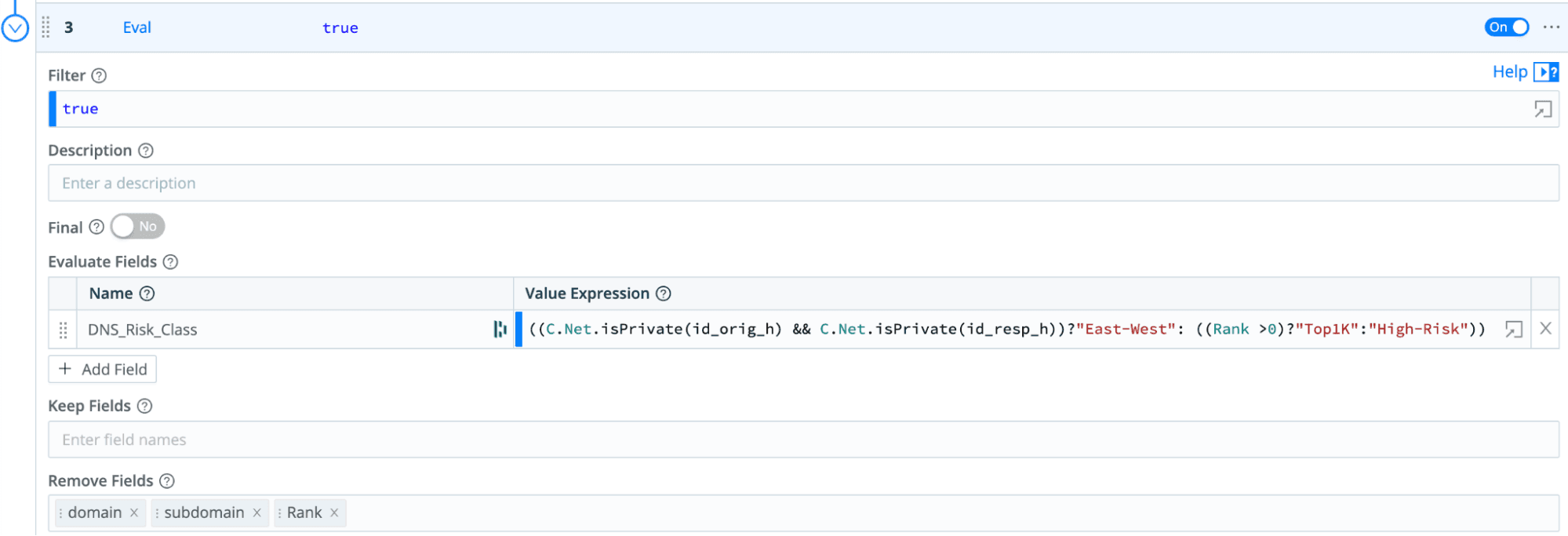Remove the subdomain tag from Remove Fields
The height and width of the screenshot is (536, 1568).
pyautogui.click(x=256, y=513)
